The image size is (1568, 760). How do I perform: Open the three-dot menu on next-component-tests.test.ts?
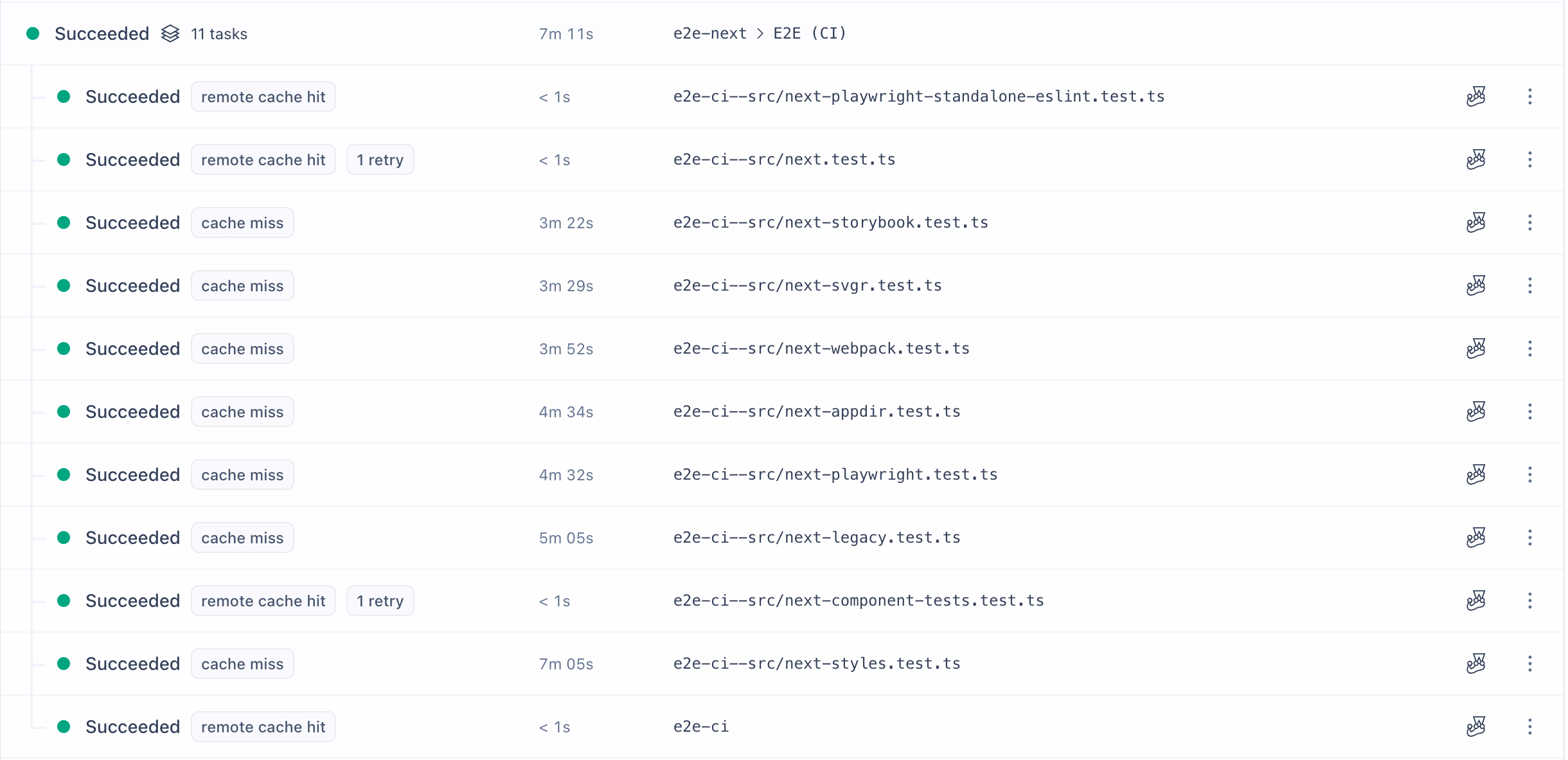[x=1530, y=600]
